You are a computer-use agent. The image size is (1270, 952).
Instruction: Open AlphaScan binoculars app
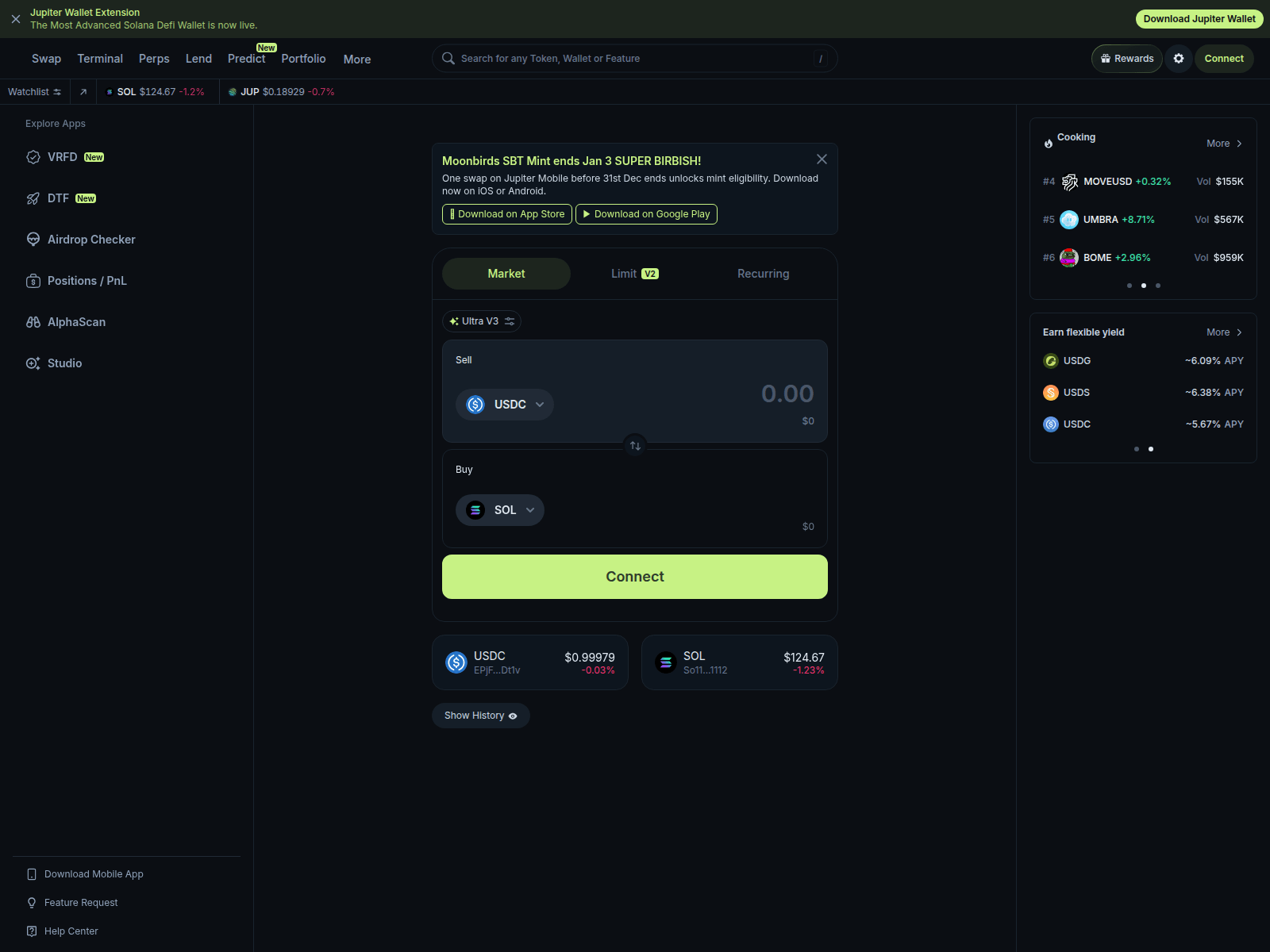tap(66, 322)
